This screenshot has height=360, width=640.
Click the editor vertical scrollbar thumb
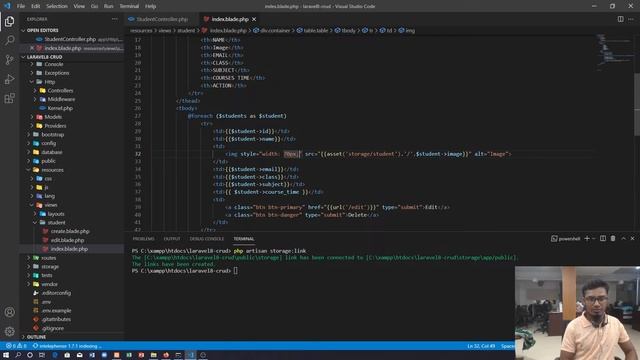point(637,105)
